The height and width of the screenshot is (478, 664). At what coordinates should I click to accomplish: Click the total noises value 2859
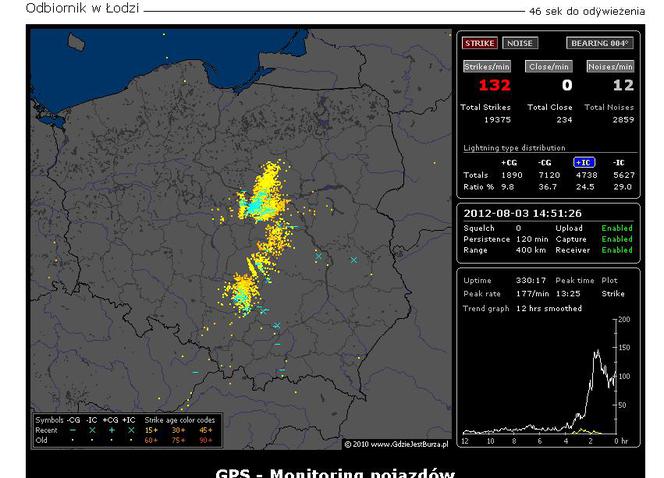click(623, 120)
